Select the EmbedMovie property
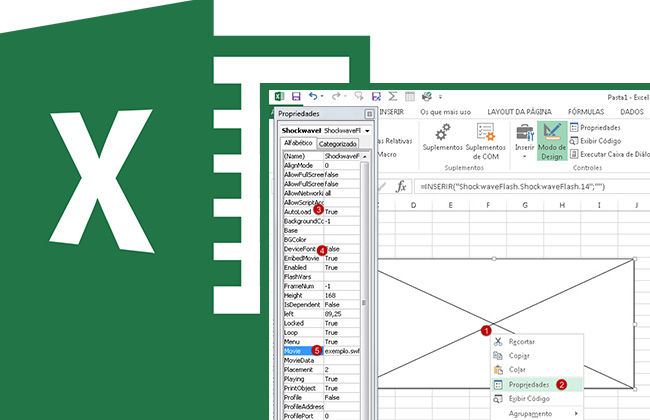Screen dimensions: 650x420 click(x=321, y=258)
